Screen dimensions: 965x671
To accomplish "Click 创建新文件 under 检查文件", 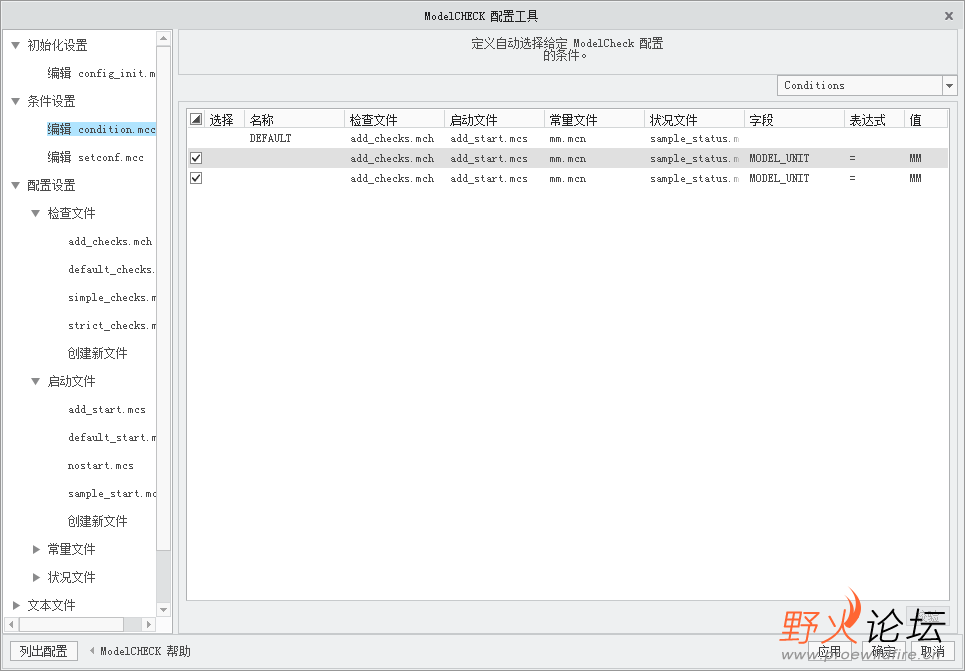I will pos(97,353).
